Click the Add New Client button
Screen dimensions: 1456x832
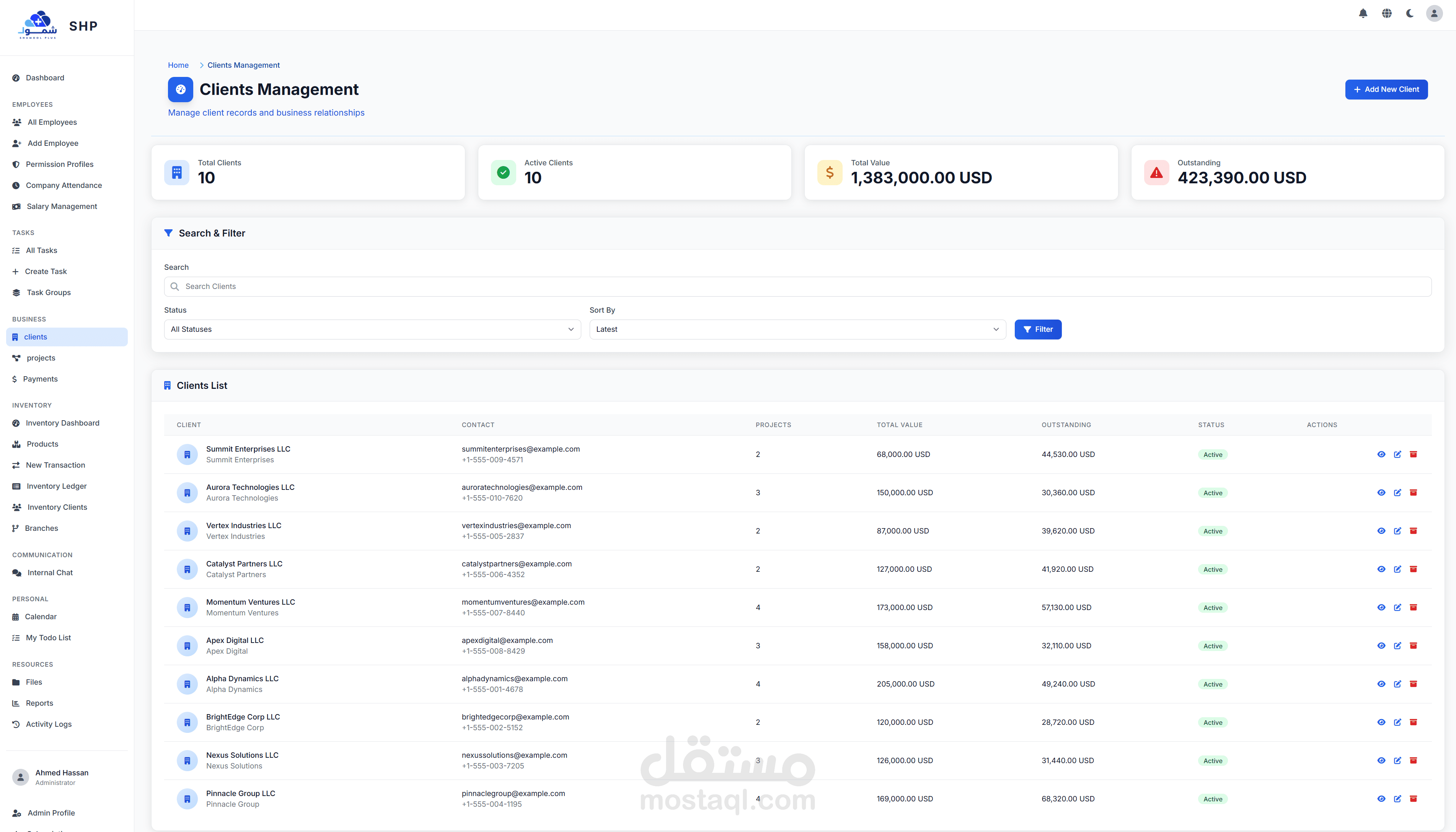1386,90
